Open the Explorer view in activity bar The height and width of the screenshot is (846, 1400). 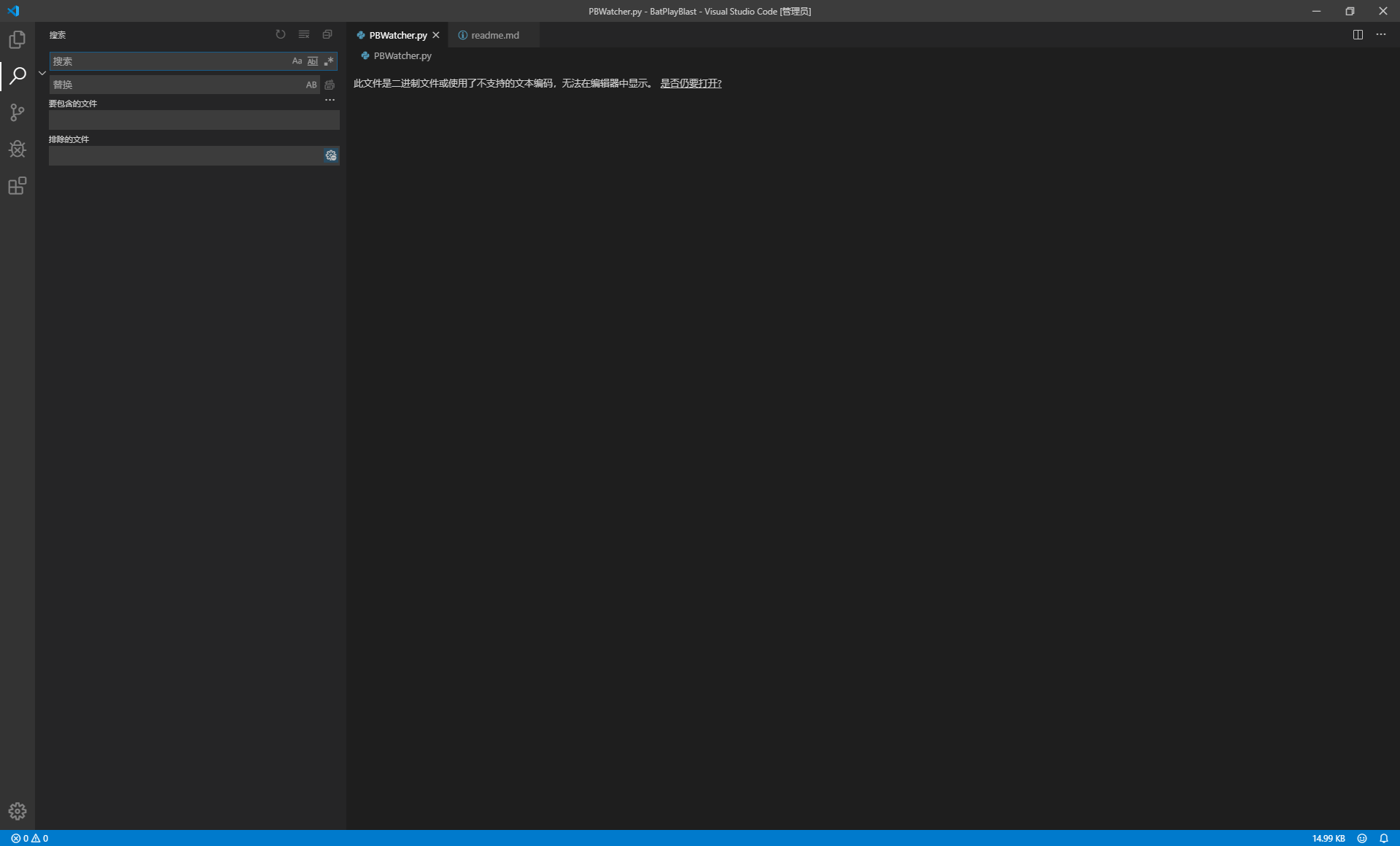tap(17, 39)
